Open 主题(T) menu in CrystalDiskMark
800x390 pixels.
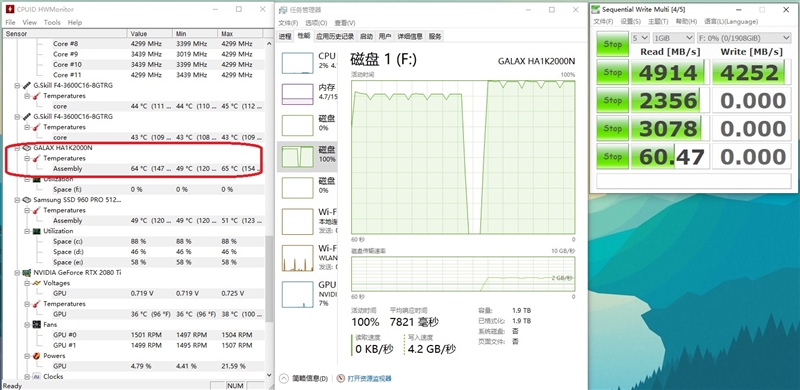pyautogui.click(x=658, y=21)
